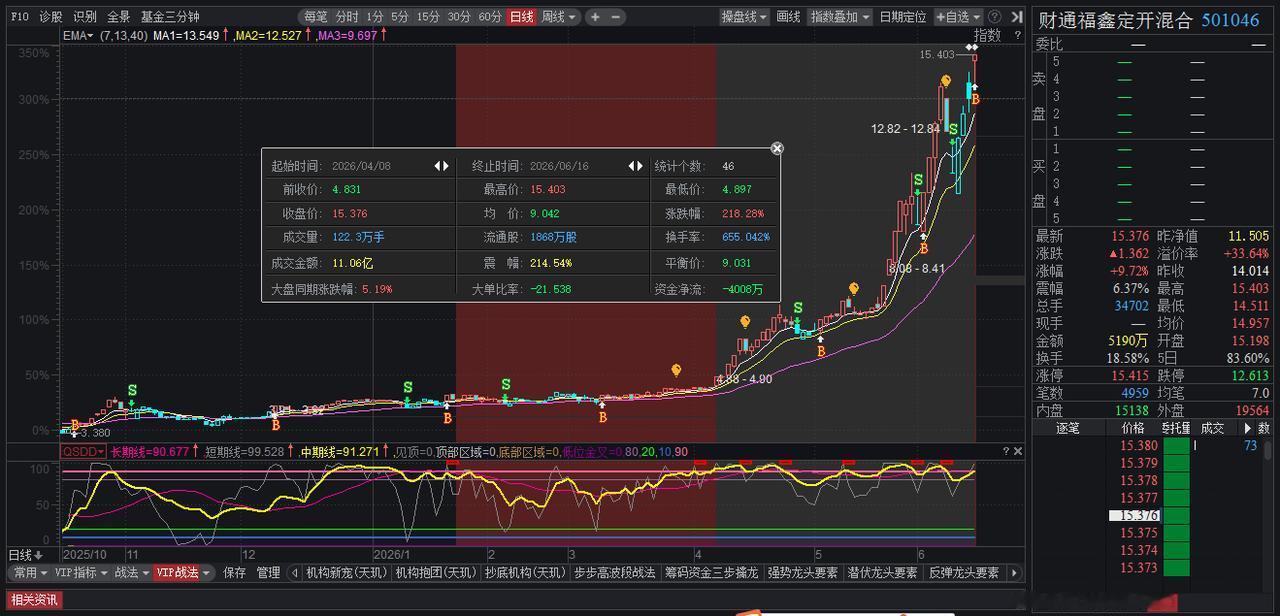Select the 抄底机构(天玑) strategy tab

pyautogui.click(x=523, y=573)
